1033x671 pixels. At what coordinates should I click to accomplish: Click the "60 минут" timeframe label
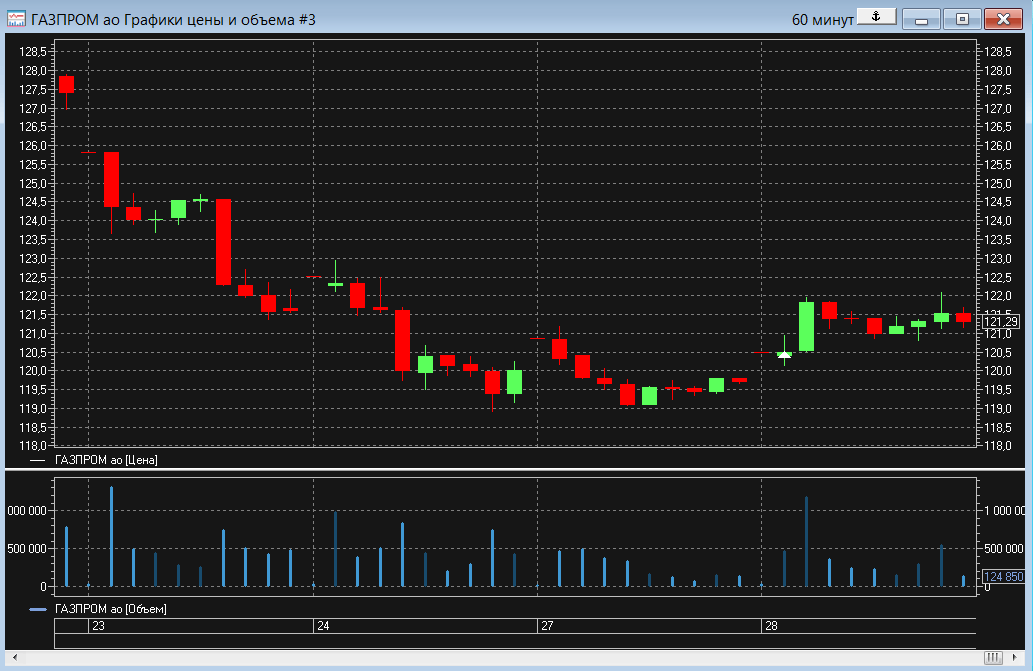tap(822, 20)
